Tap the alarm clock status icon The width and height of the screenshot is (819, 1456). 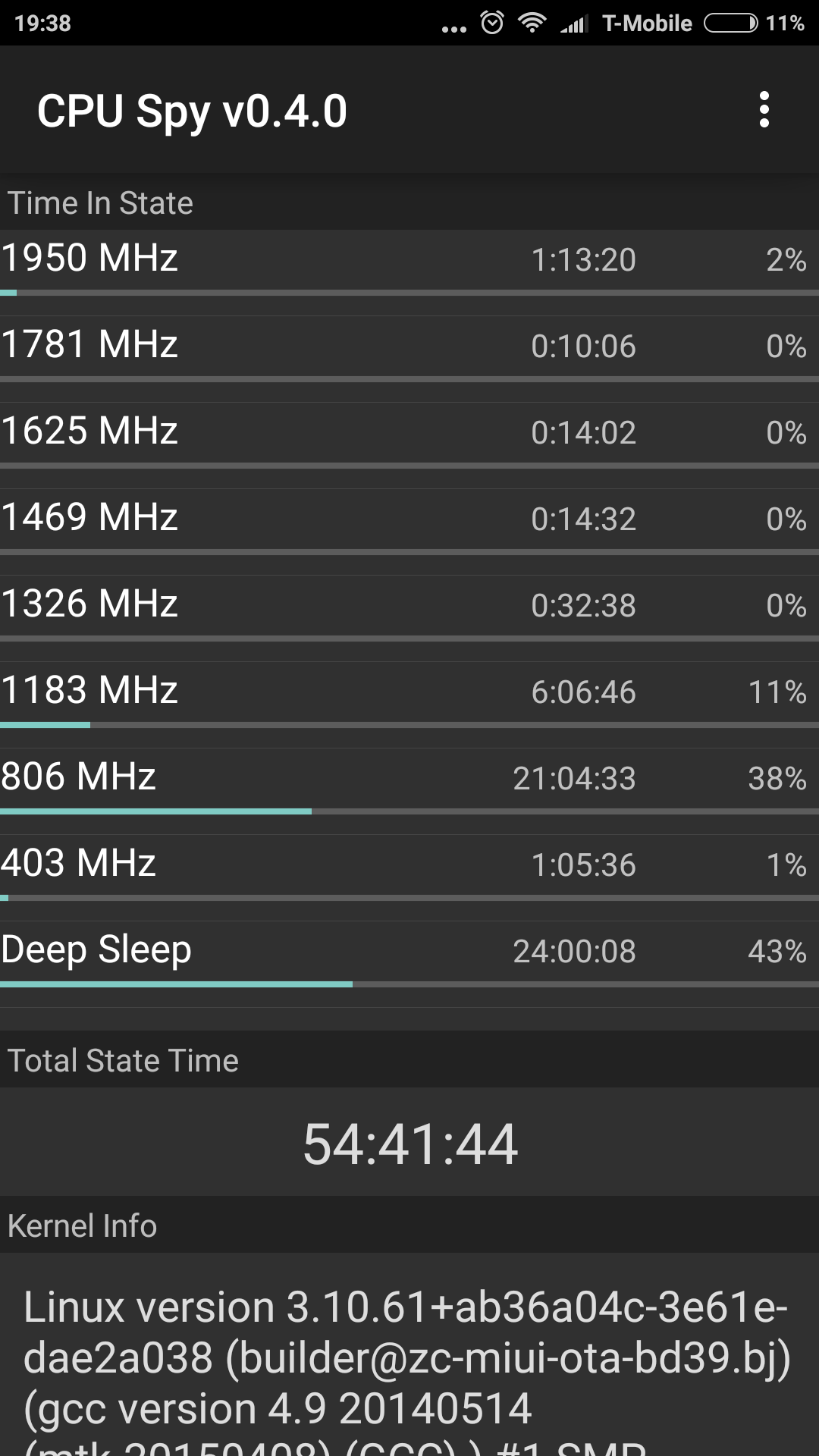click(x=492, y=23)
